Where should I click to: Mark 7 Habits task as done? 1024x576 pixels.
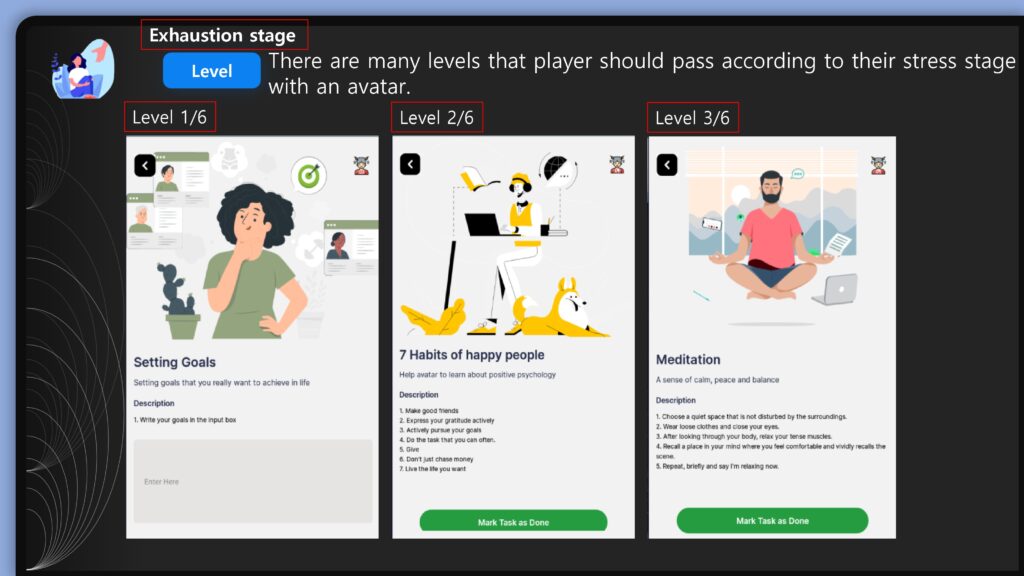[x=513, y=521]
